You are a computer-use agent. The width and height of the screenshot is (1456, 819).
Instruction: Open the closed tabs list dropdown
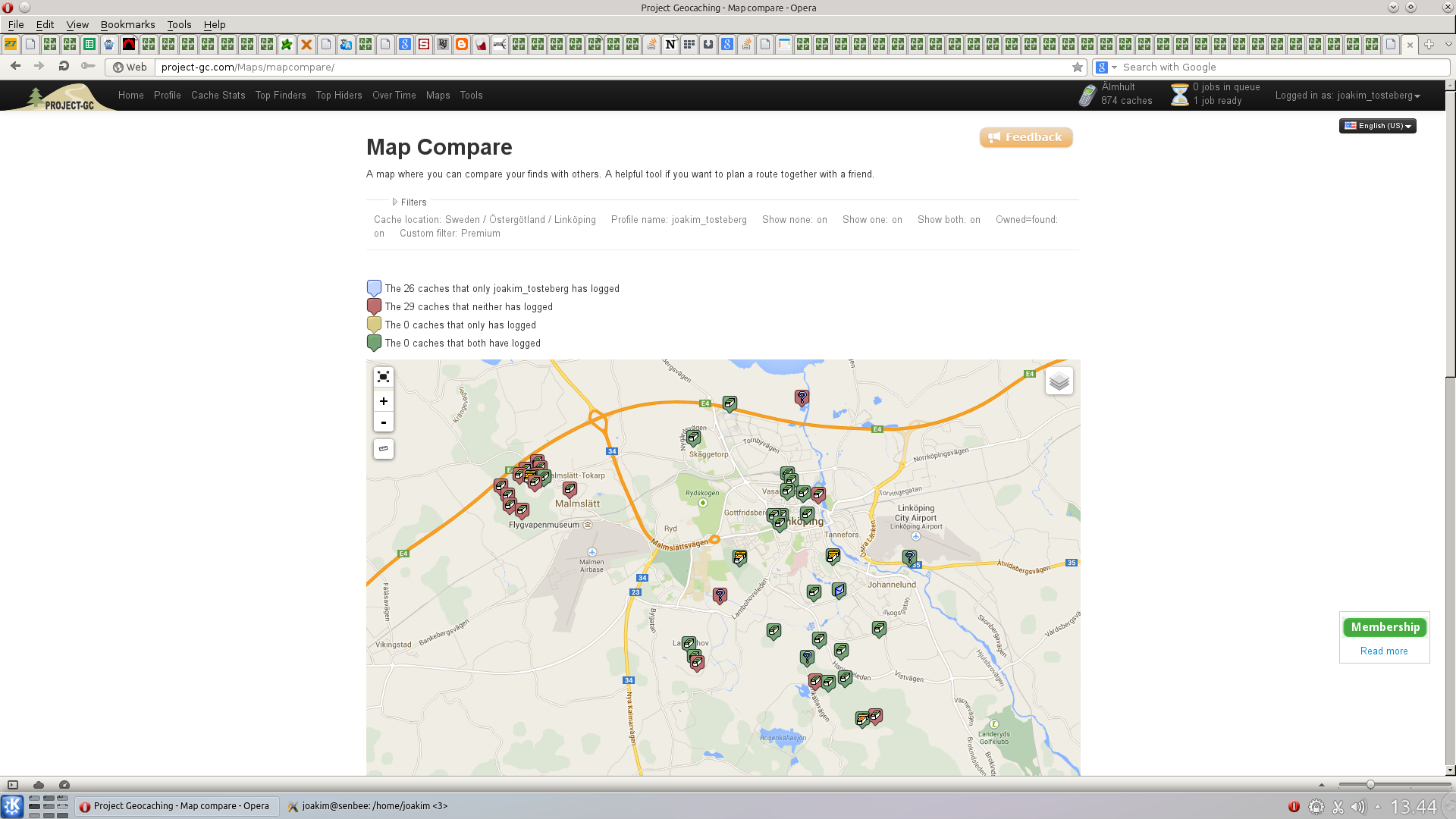pos(1448,45)
